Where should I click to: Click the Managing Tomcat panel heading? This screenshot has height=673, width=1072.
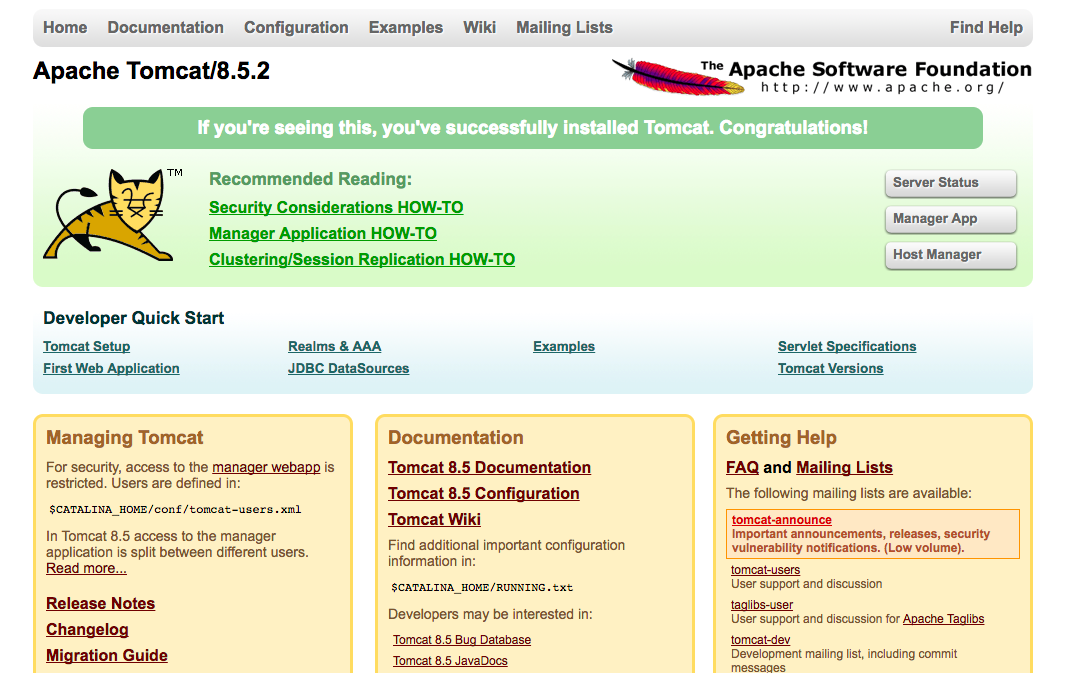[x=124, y=438]
